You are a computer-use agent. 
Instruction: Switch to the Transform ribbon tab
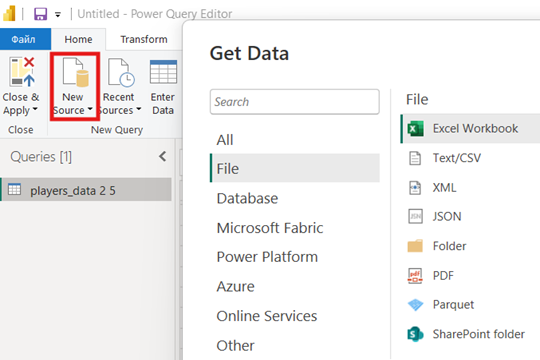click(x=144, y=39)
